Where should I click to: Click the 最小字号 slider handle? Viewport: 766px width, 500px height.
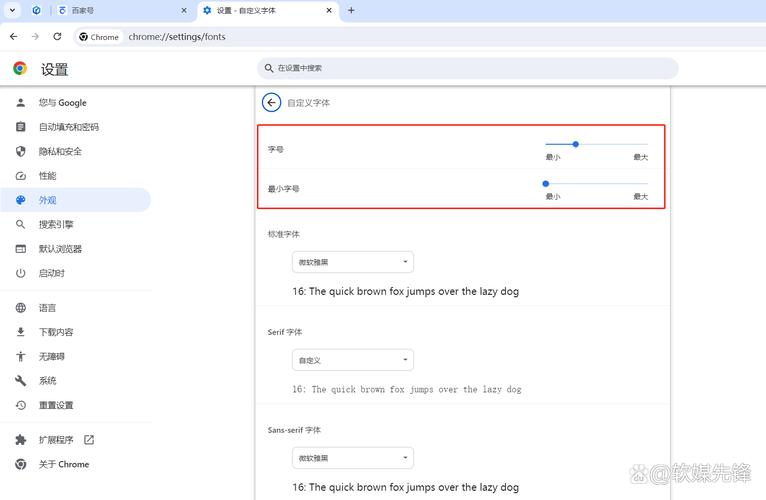(545, 184)
